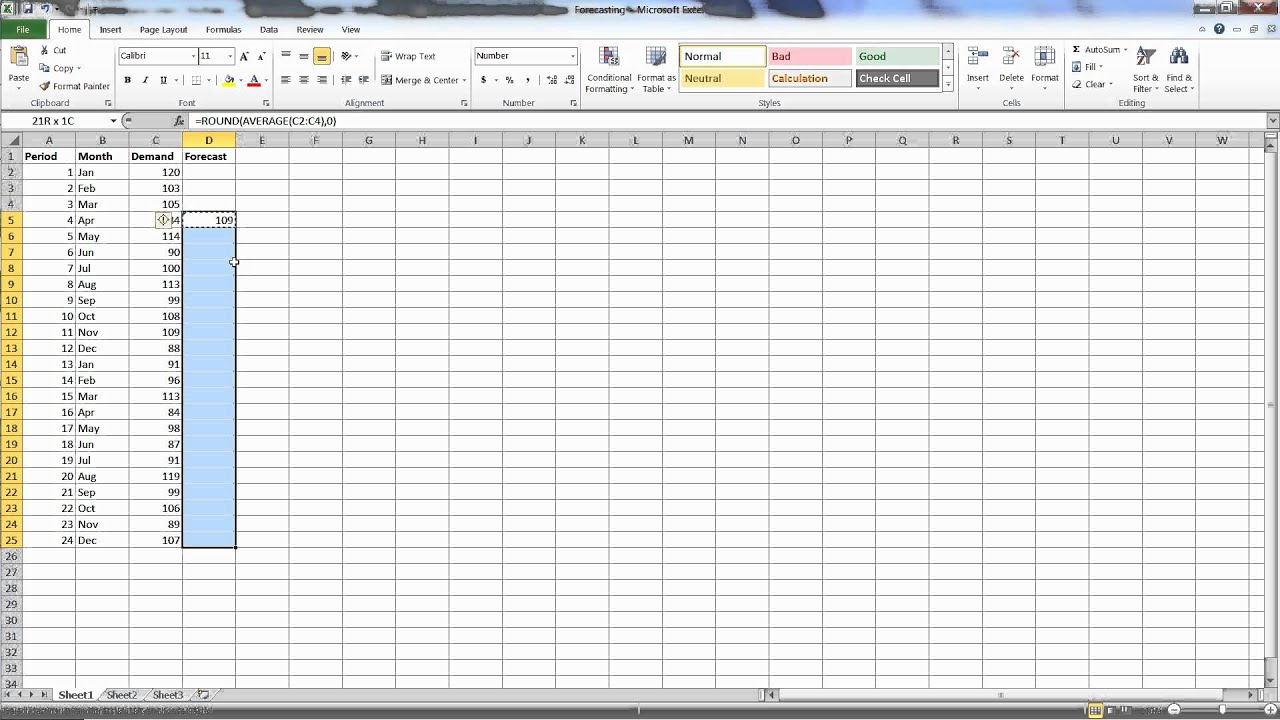This screenshot has height=720, width=1280.
Task: Open Format as Table gallery
Action: (x=656, y=70)
